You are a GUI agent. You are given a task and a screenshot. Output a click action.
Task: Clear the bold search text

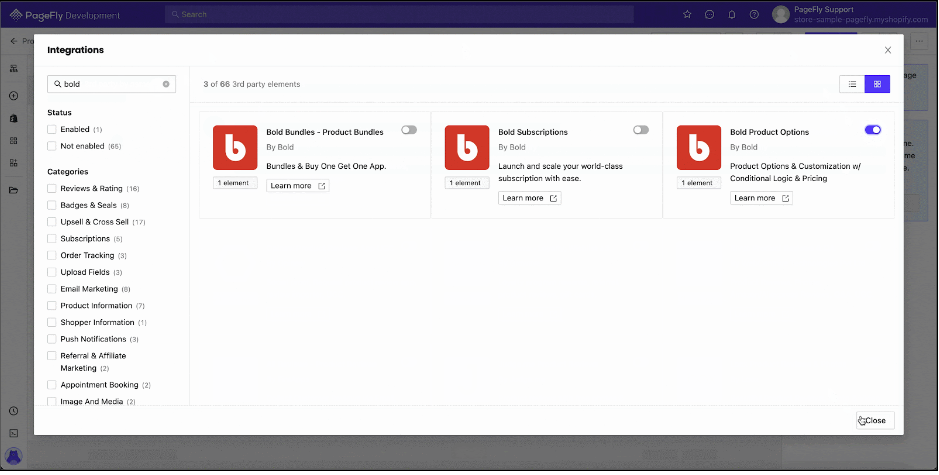click(166, 84)
